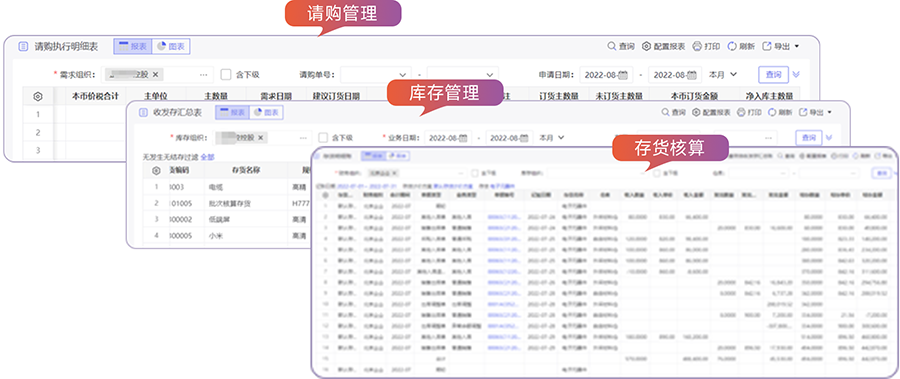900x379 pixels.
Task: Open 业务日期 end date calendar
Action: pos(523,138)
